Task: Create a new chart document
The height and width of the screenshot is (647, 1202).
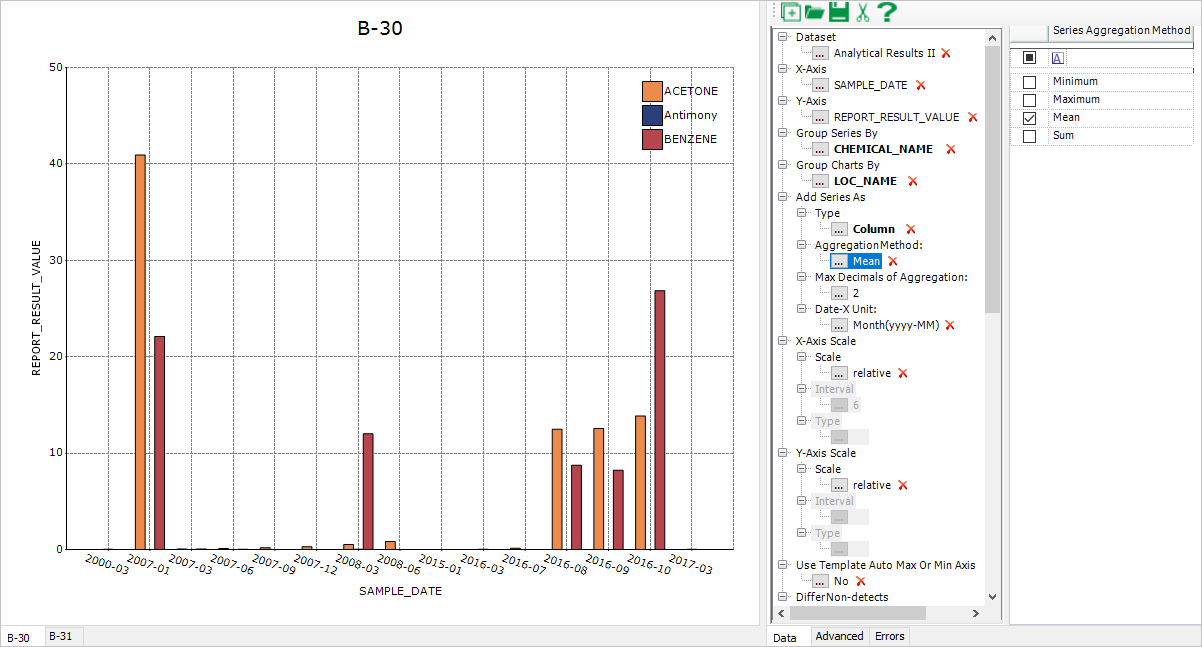Action: coord(789,12)
